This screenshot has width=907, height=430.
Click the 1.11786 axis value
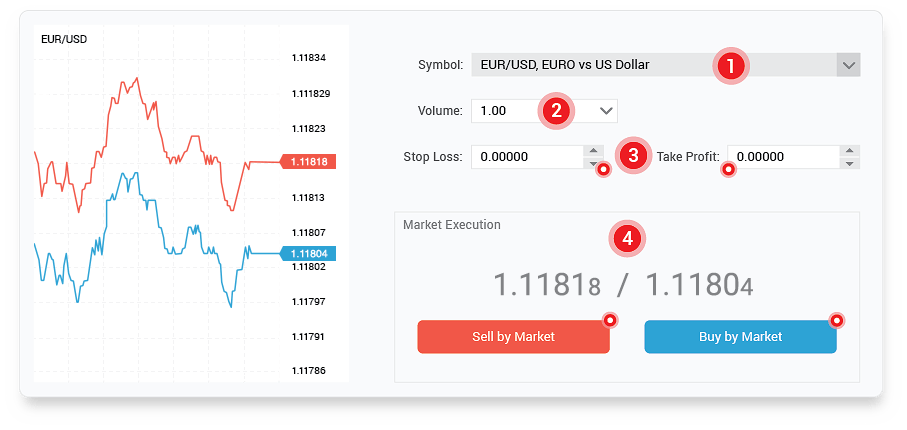(x=309, y=371)
